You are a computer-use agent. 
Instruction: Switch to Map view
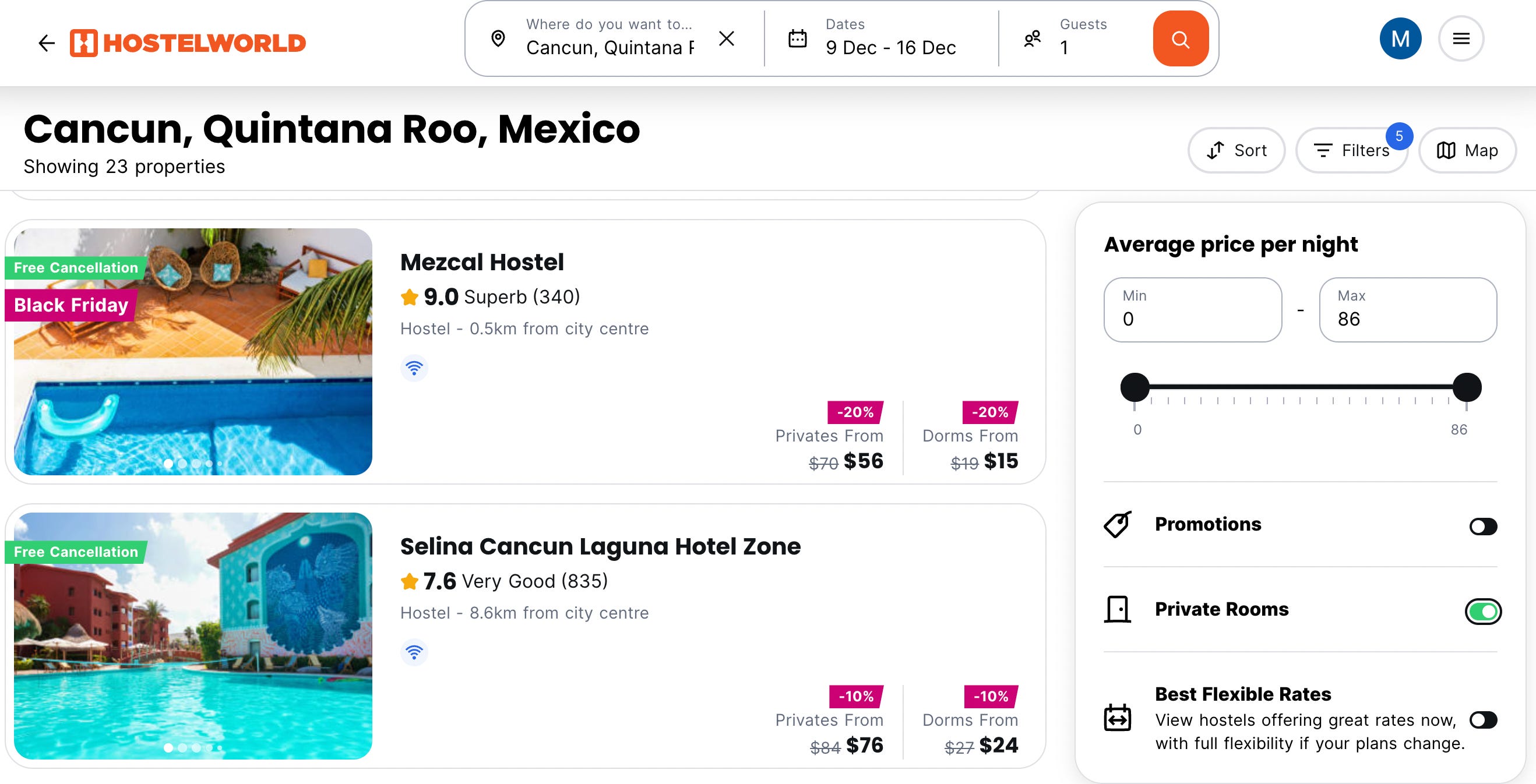point(1467,150)
